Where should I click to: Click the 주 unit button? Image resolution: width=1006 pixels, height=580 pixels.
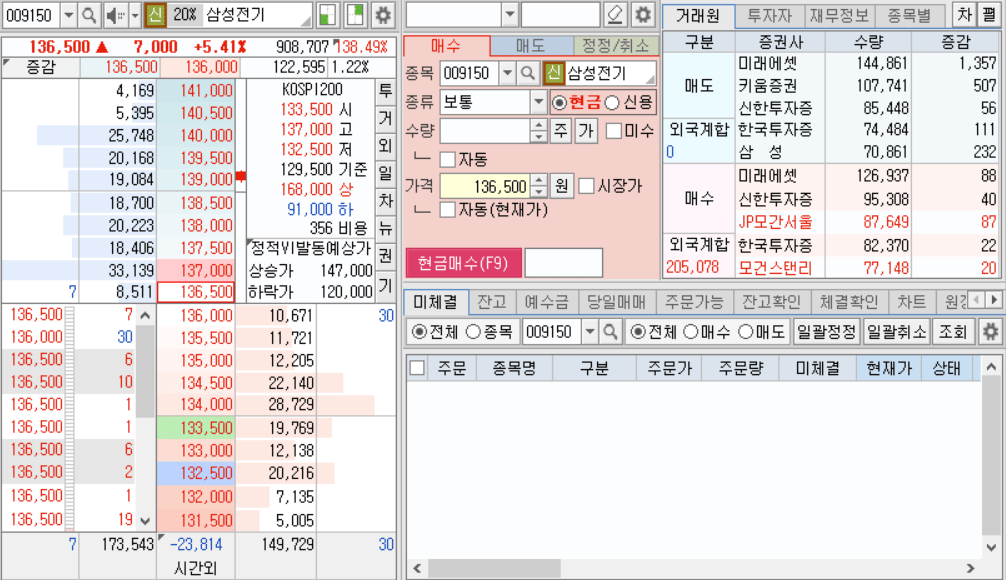(561, 131)
